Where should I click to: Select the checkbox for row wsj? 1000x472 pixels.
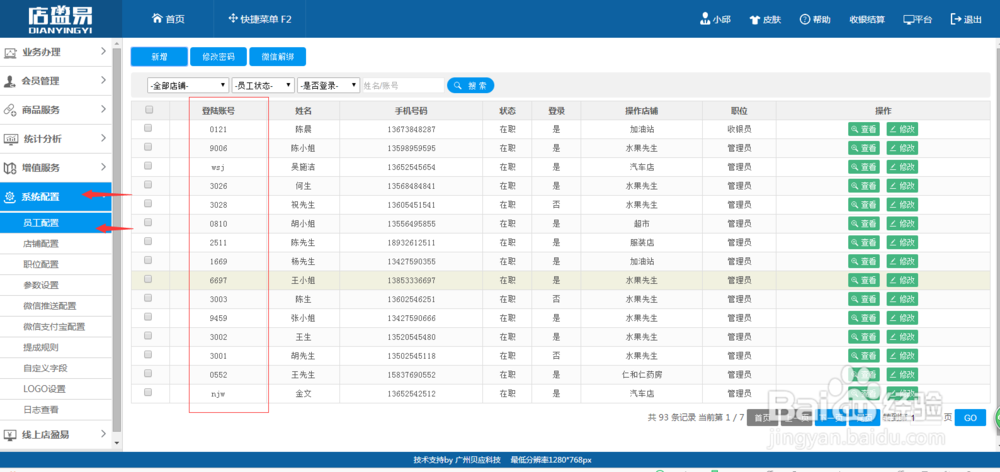pos(149,166)
